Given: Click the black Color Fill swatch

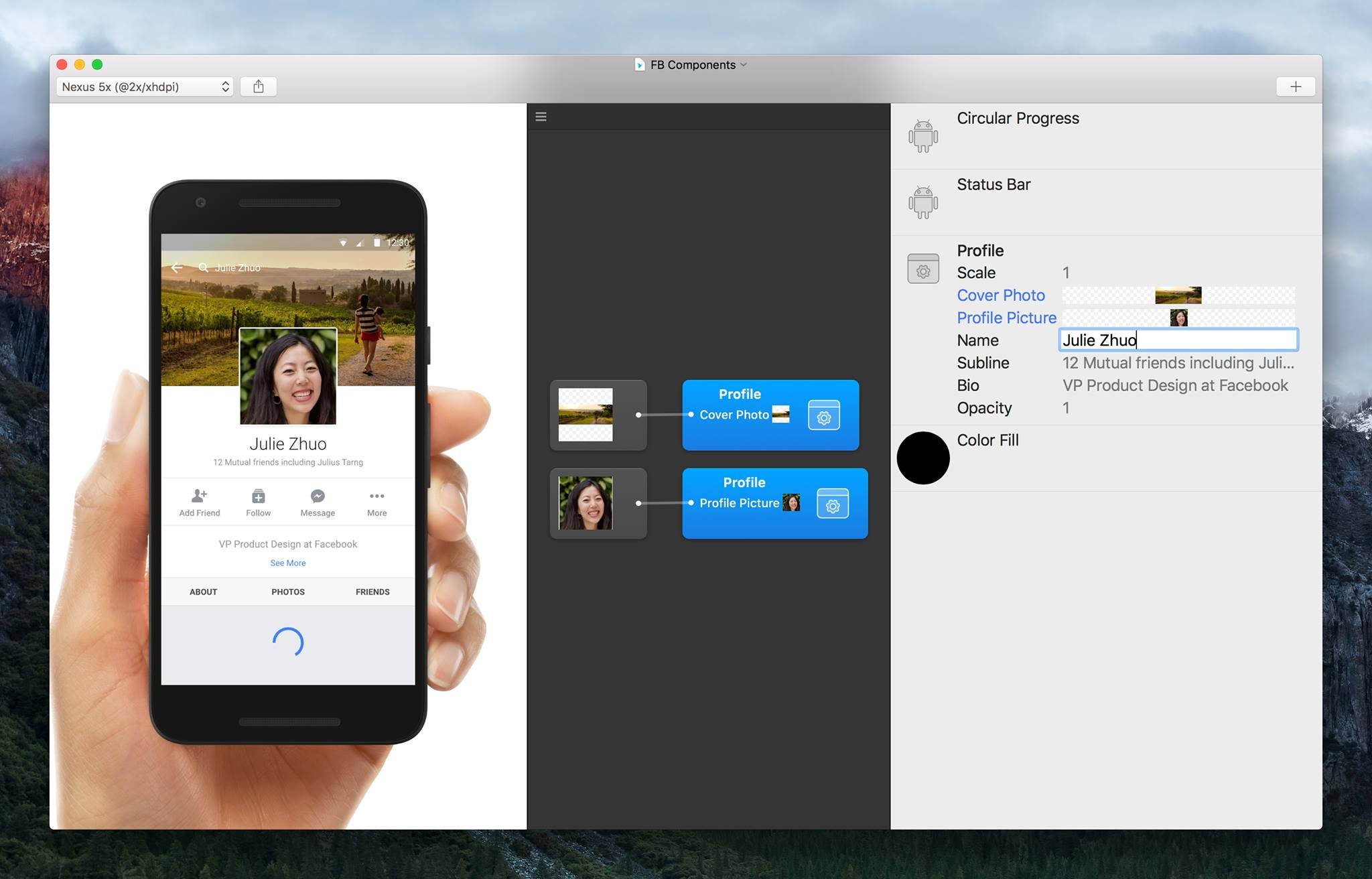Looking at the screenshot, I should click(923, 458).
